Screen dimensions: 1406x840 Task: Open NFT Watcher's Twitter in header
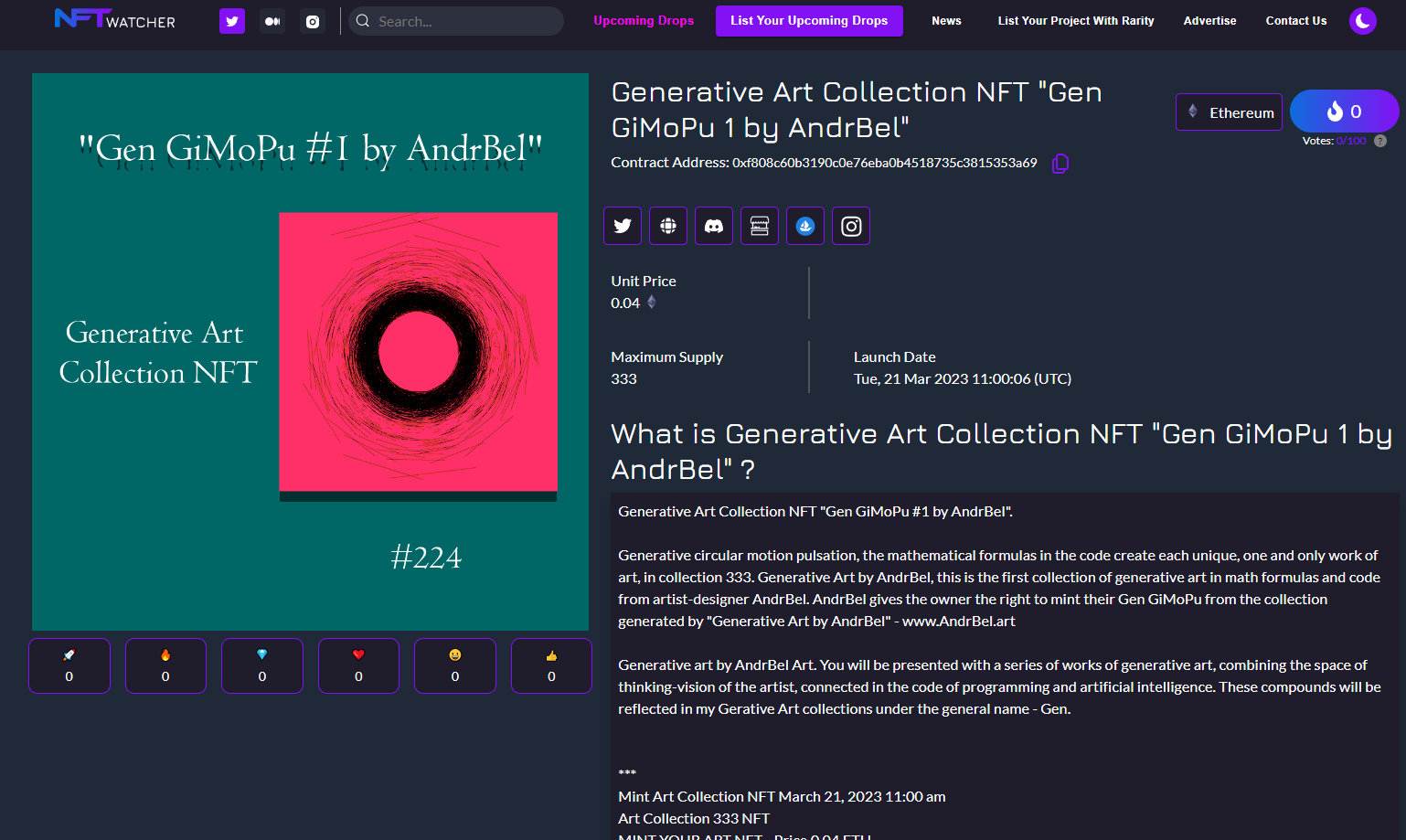[232, 21]
